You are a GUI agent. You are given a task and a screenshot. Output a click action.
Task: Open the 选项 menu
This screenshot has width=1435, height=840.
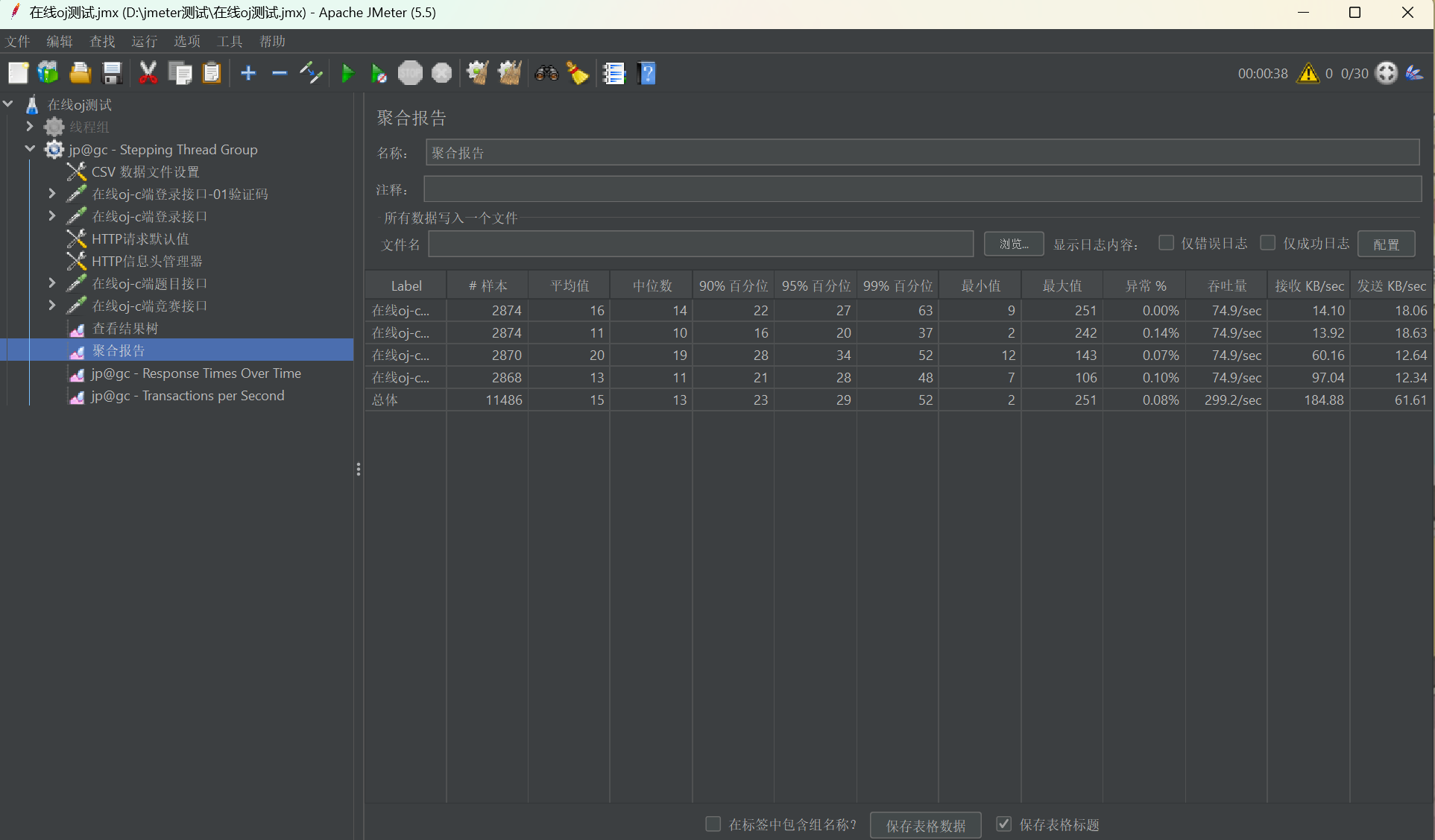click(186, 41)
